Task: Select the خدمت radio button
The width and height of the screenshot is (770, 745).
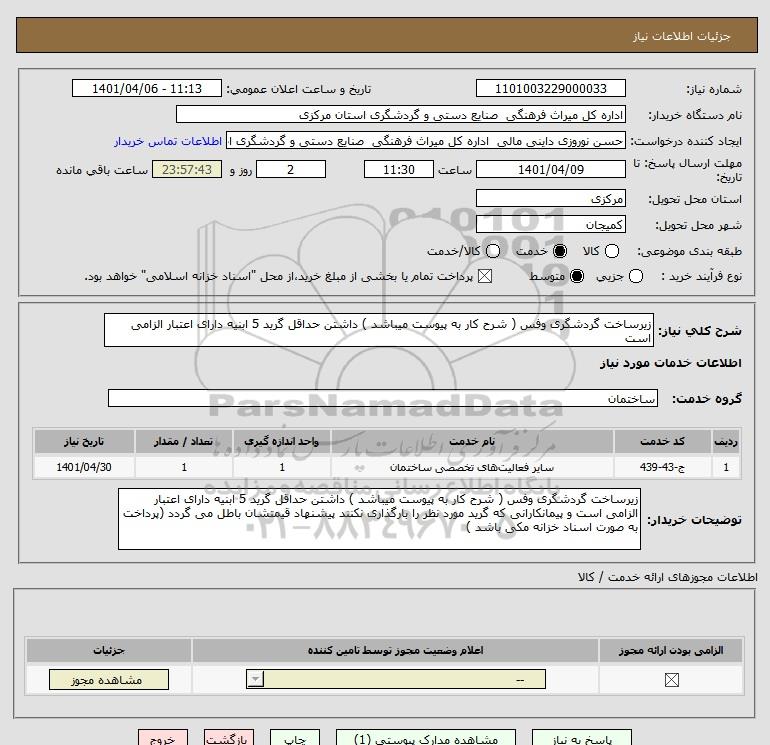Action: pyautogui.click(x=559, y=251)
